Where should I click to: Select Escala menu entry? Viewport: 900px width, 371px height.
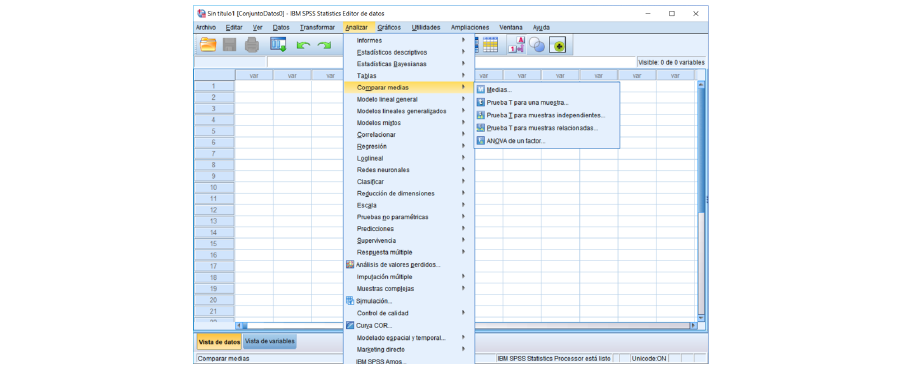409,205
